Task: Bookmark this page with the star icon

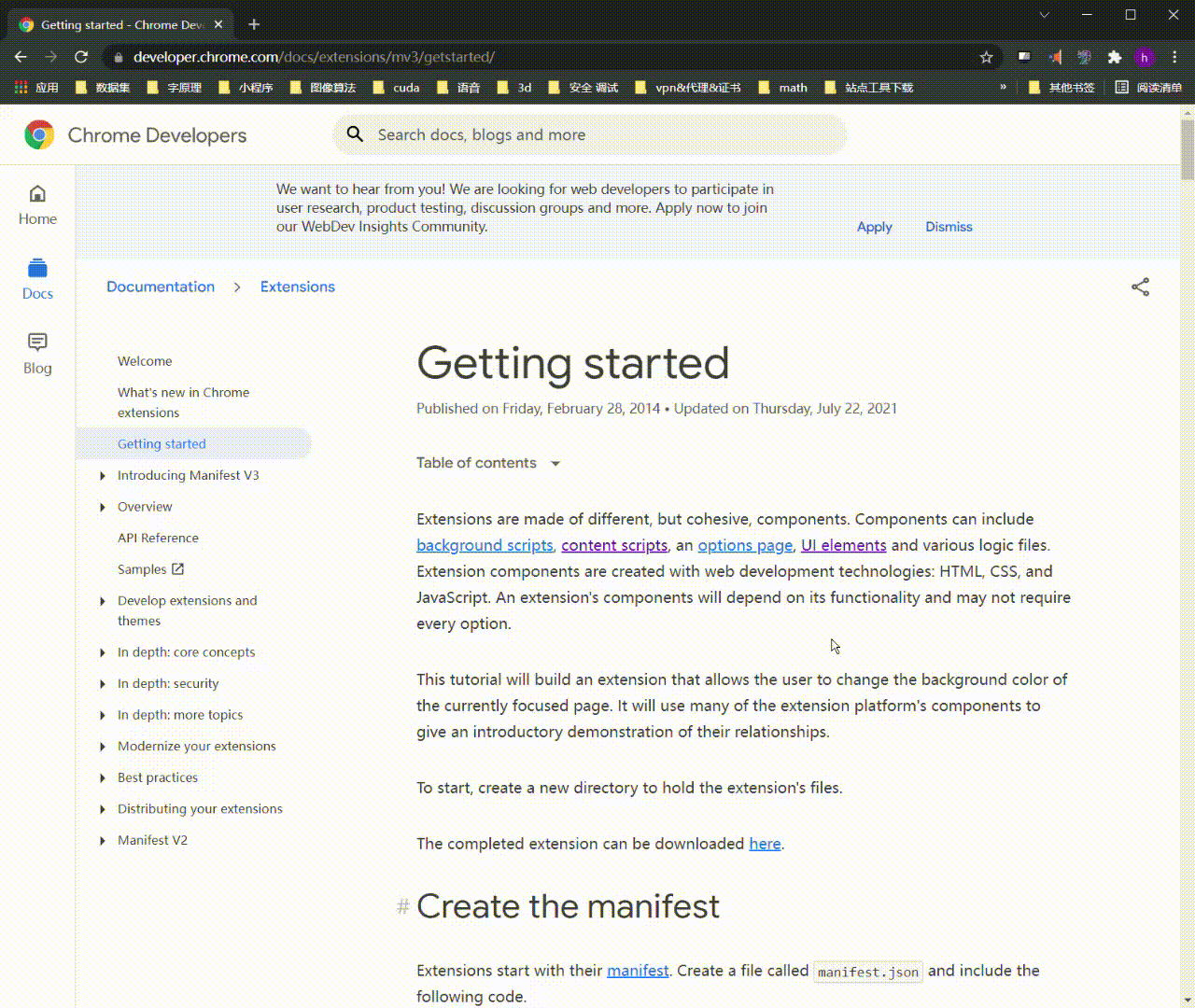Action: click(x=986, y=57)
